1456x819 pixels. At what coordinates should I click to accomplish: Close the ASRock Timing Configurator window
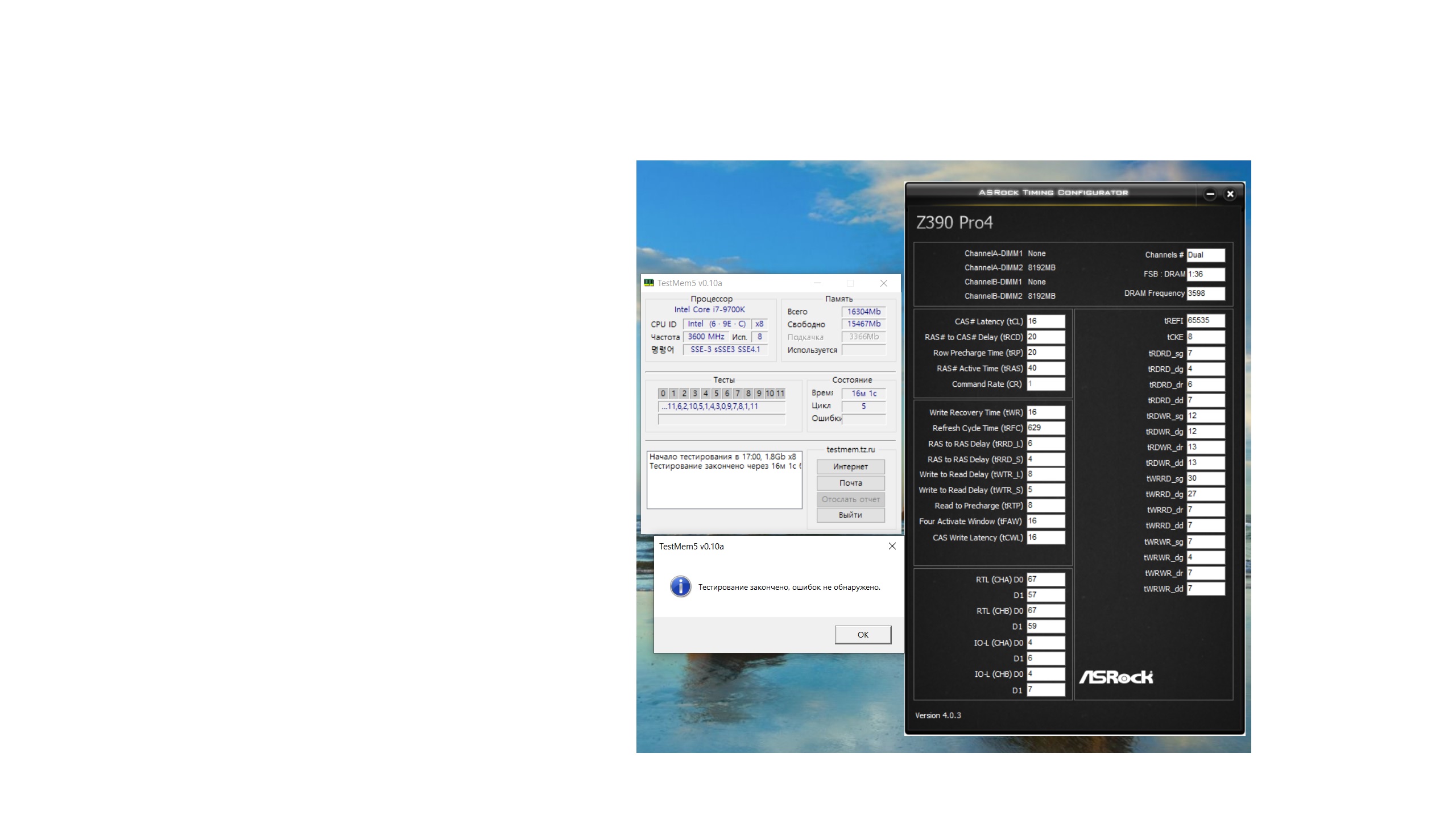coord(1230,194)
